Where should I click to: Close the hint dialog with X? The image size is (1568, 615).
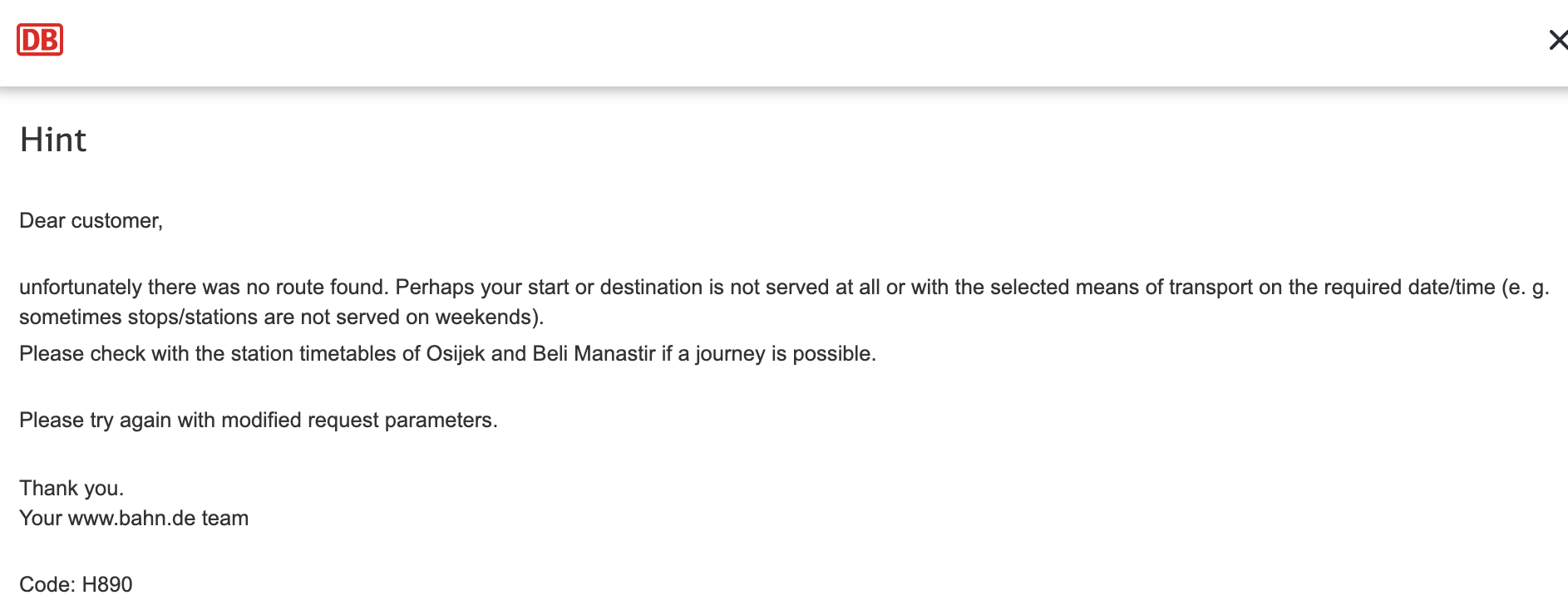pos(1557,40)
